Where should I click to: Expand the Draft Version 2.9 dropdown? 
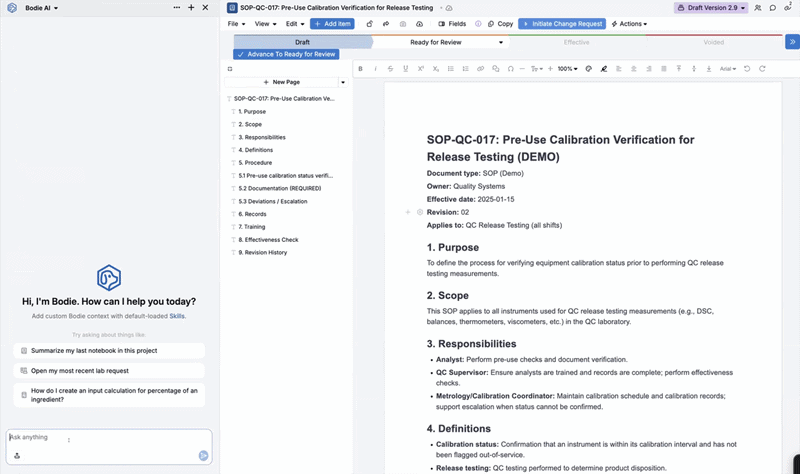711,8
